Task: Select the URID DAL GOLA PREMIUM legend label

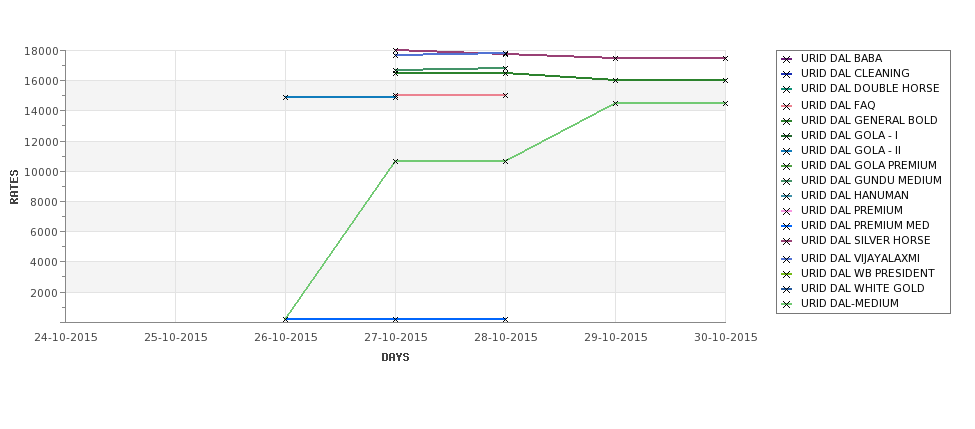Action: click(x=869, y=165)
